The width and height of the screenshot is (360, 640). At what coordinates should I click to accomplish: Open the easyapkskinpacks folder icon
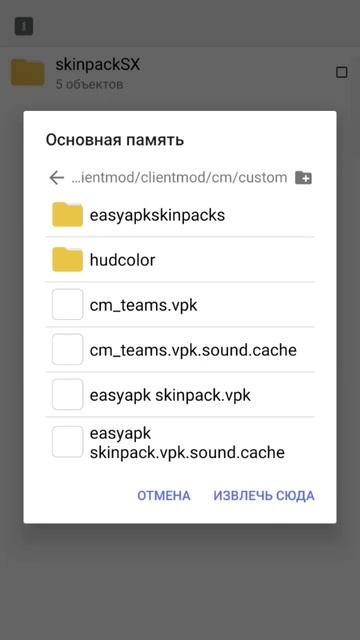click(67, 214)
